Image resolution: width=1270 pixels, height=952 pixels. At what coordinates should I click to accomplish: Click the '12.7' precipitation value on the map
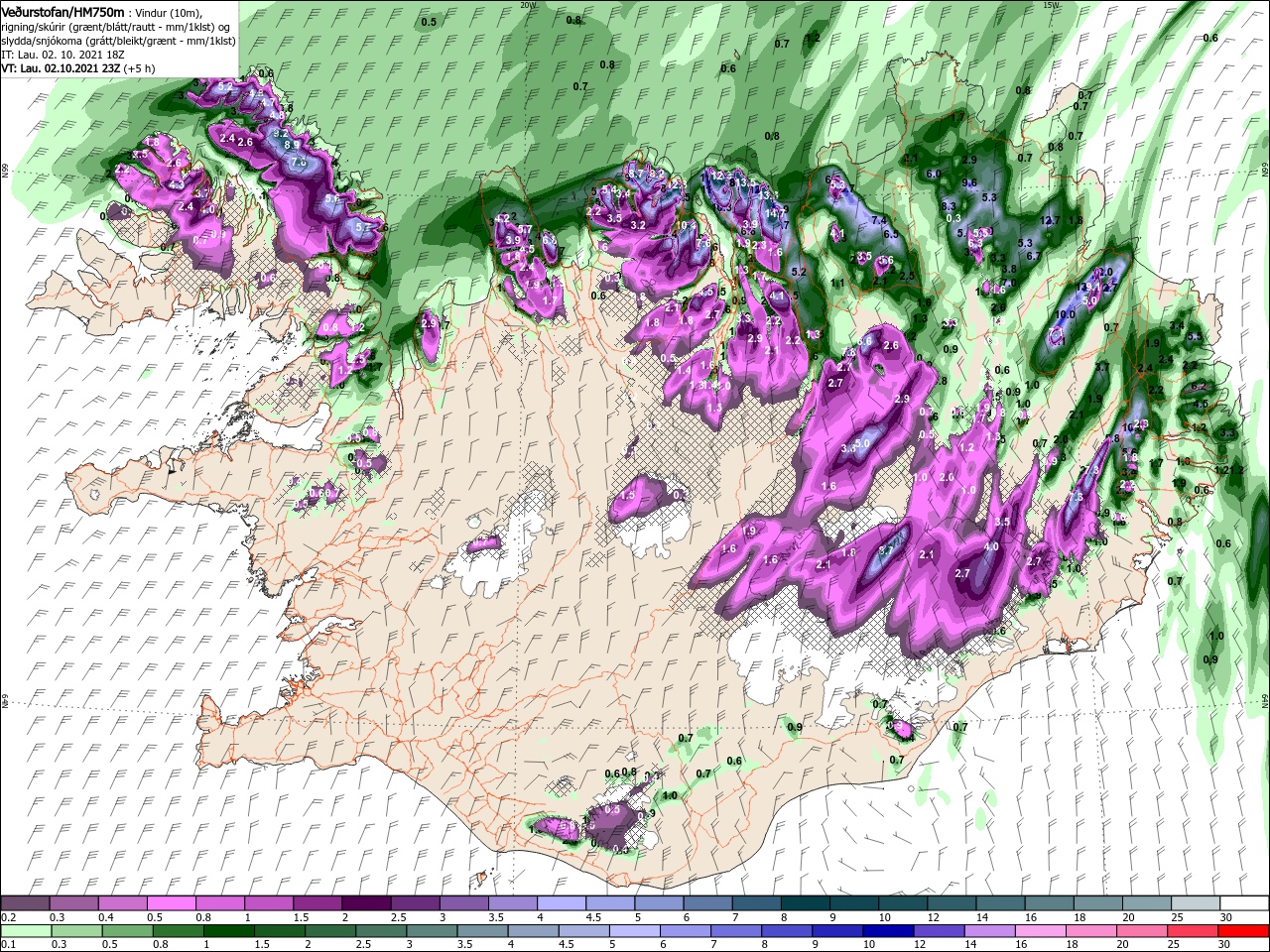(x=1051, y=220)
